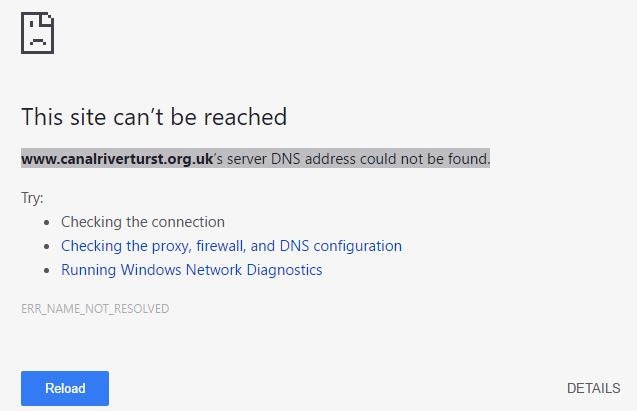Click the 'Checking the connection' suggestion

click(143, 222)
